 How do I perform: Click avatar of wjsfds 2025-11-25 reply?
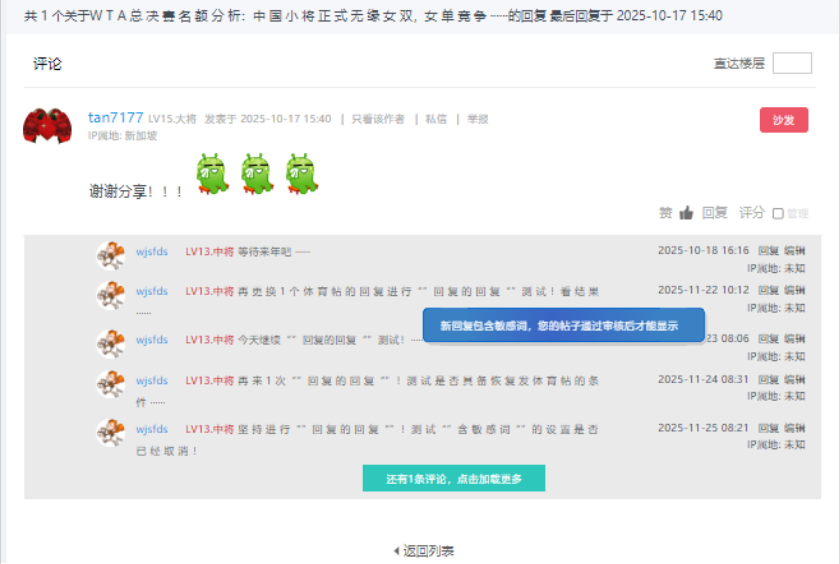(110, 433)
